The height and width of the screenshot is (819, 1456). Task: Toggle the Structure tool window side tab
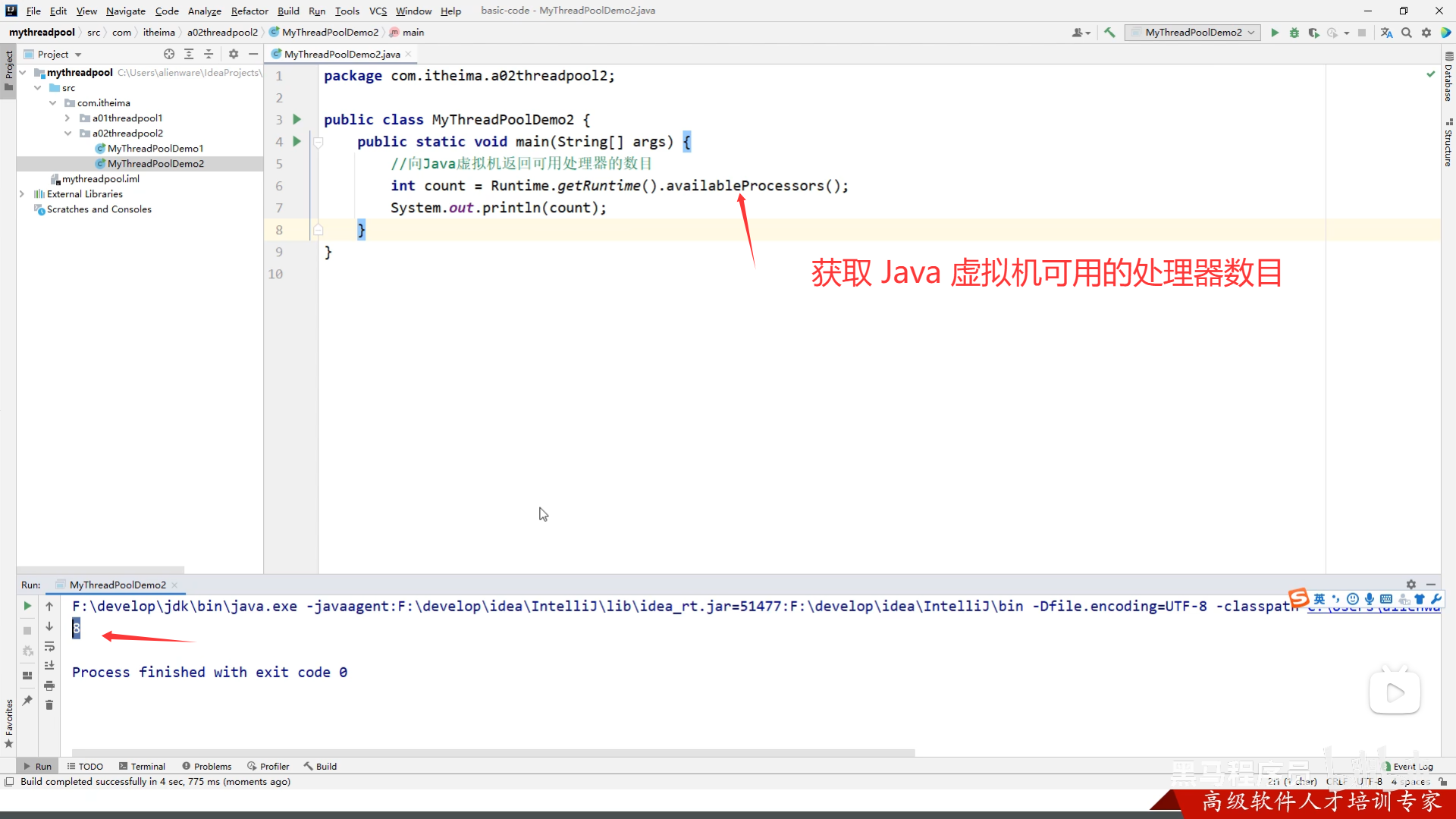[x=1448, y=143]
